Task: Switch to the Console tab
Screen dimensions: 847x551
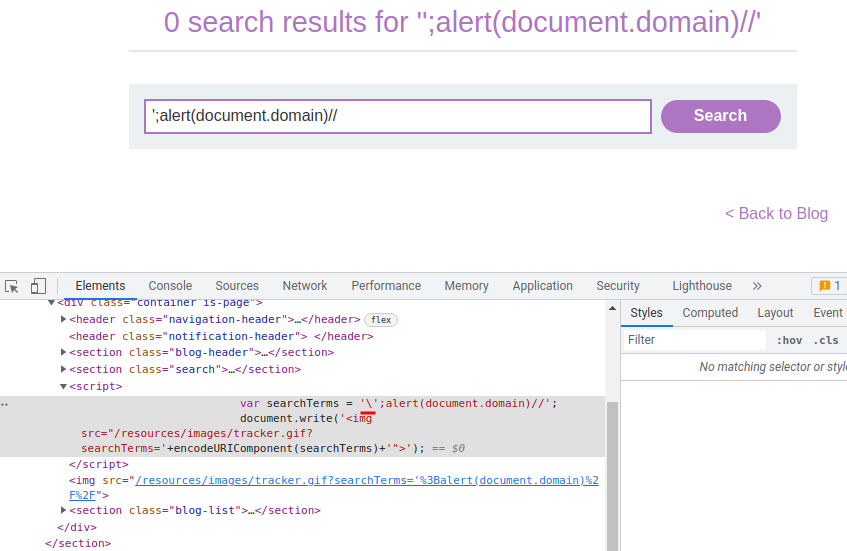Action: (170, 286)
